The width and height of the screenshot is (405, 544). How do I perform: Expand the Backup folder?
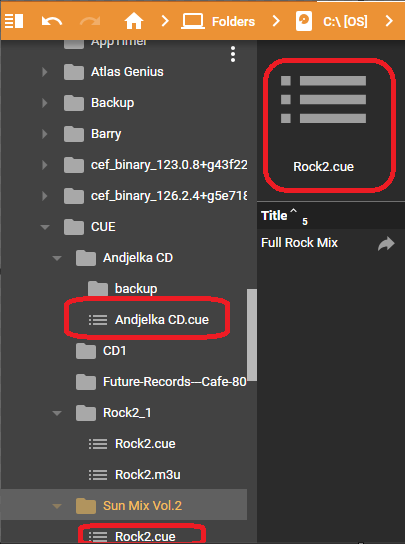(44, 103)
